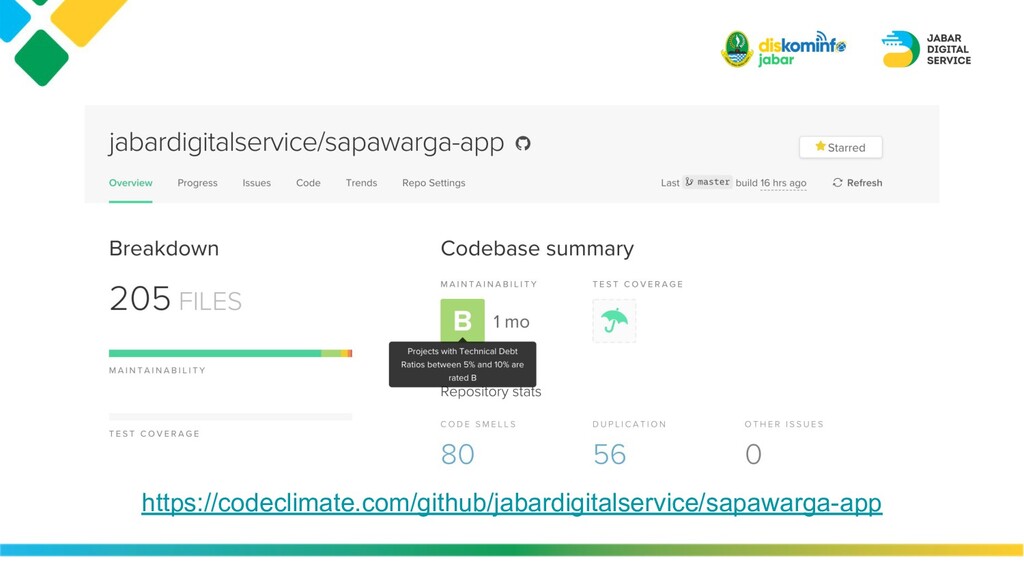Go to the Code tab
1024x576 pixels.
pyautogui.click(x=308, y=183)
